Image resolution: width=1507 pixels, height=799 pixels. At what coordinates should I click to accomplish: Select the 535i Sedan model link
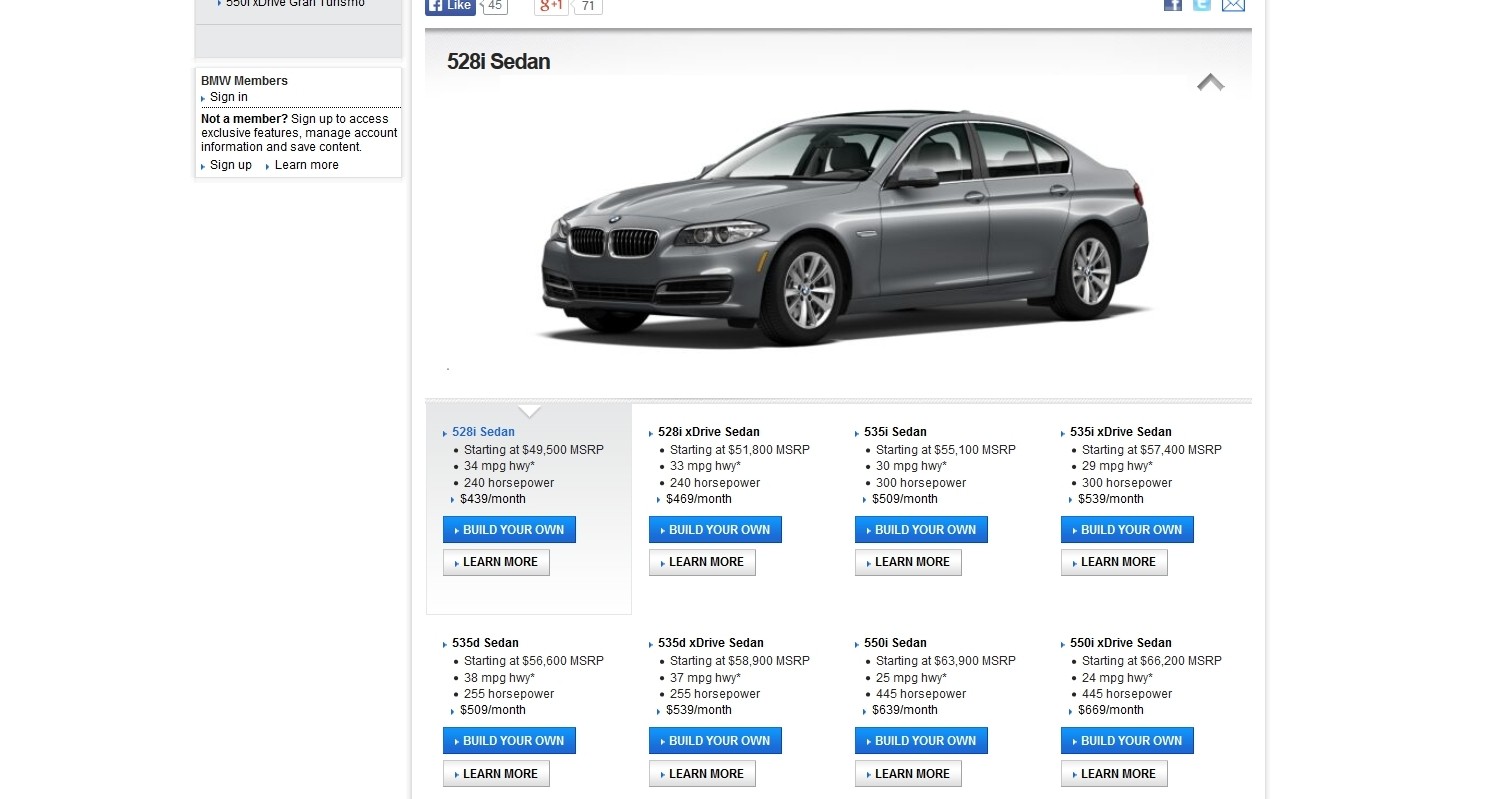(x=895, y=432)
